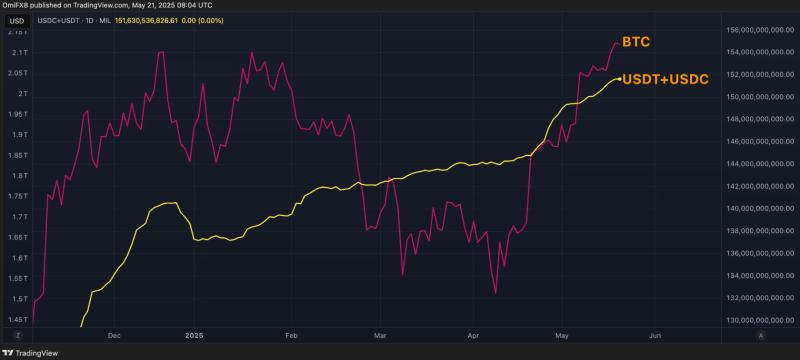Click the Jun label on time axis
The height and width of the screenshot is (360, 800).
655,336
